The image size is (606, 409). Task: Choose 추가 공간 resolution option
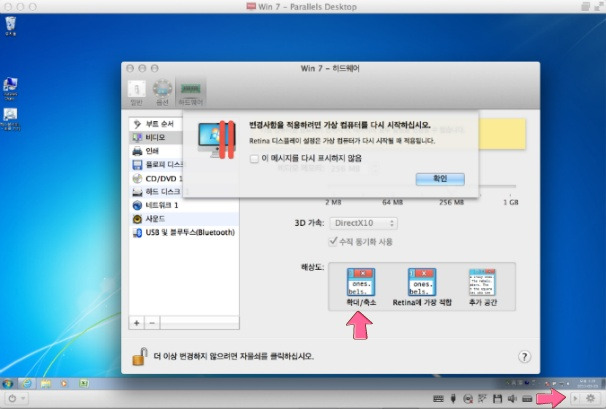click(x=482, y=287)
